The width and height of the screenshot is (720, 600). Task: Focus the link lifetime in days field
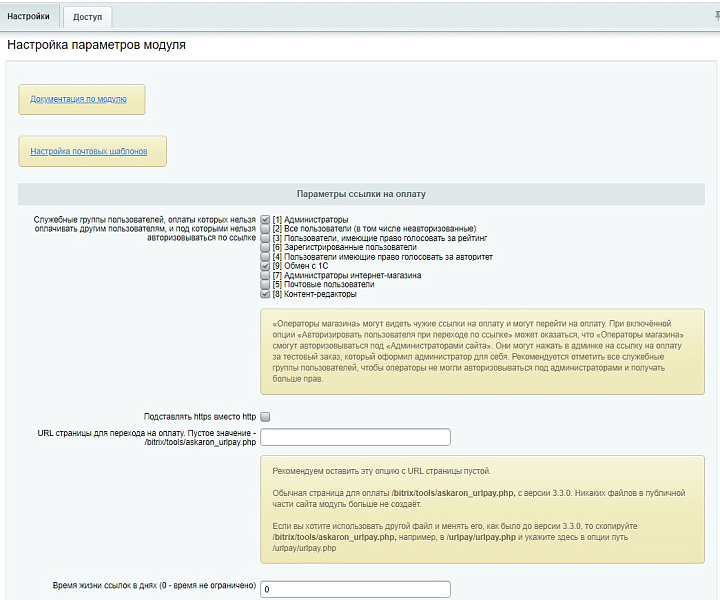click(x=355, y=590)
